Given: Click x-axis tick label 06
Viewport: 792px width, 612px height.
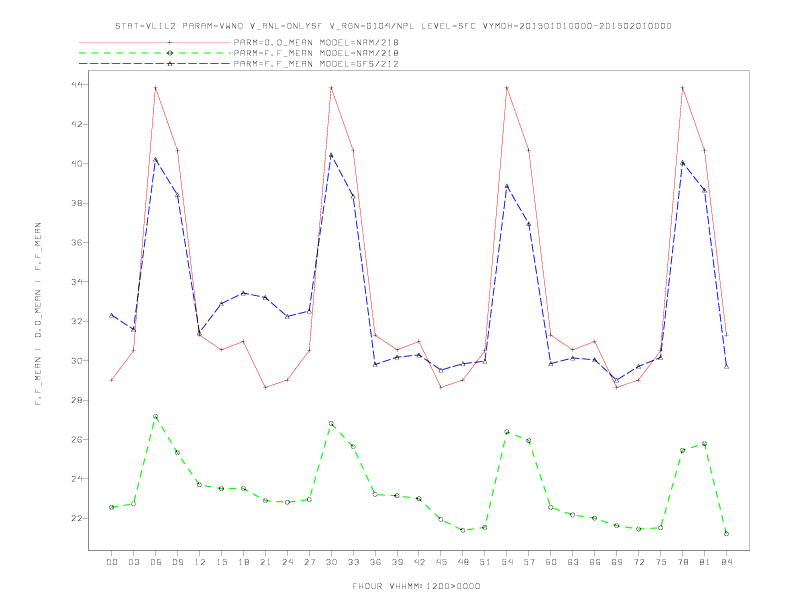Looking at the screenshot, I should point(156,562).
